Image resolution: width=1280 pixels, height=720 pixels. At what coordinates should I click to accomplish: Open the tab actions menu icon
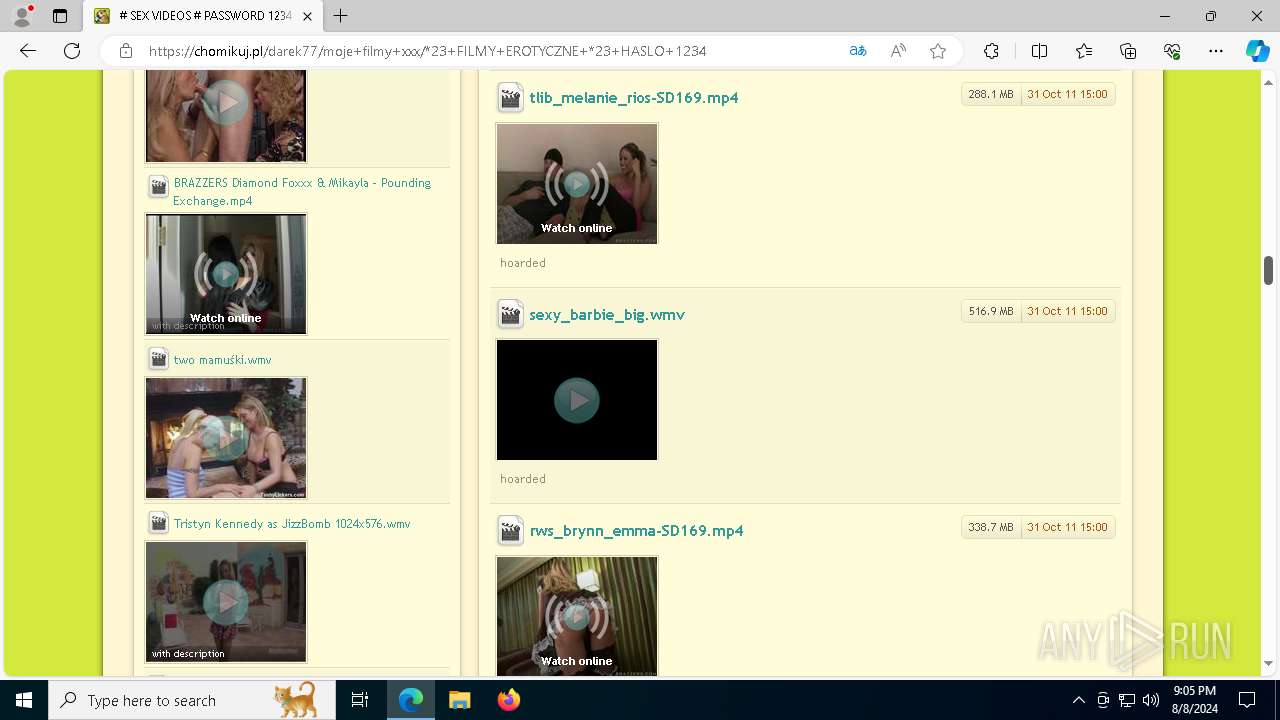(60, 16)
